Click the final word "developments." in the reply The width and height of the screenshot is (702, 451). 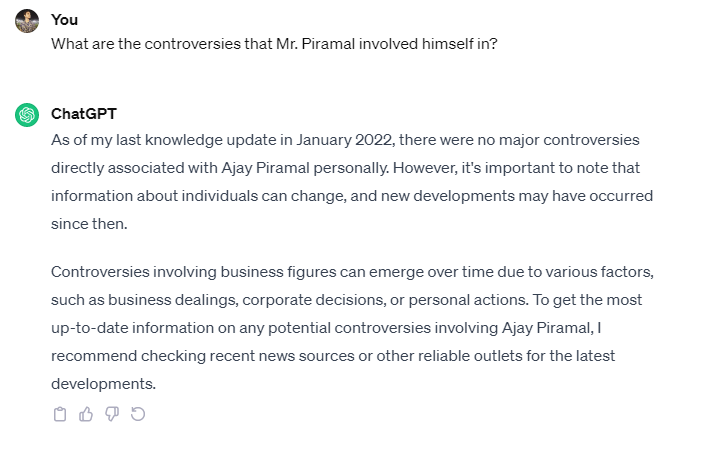(x=104, y=384)
